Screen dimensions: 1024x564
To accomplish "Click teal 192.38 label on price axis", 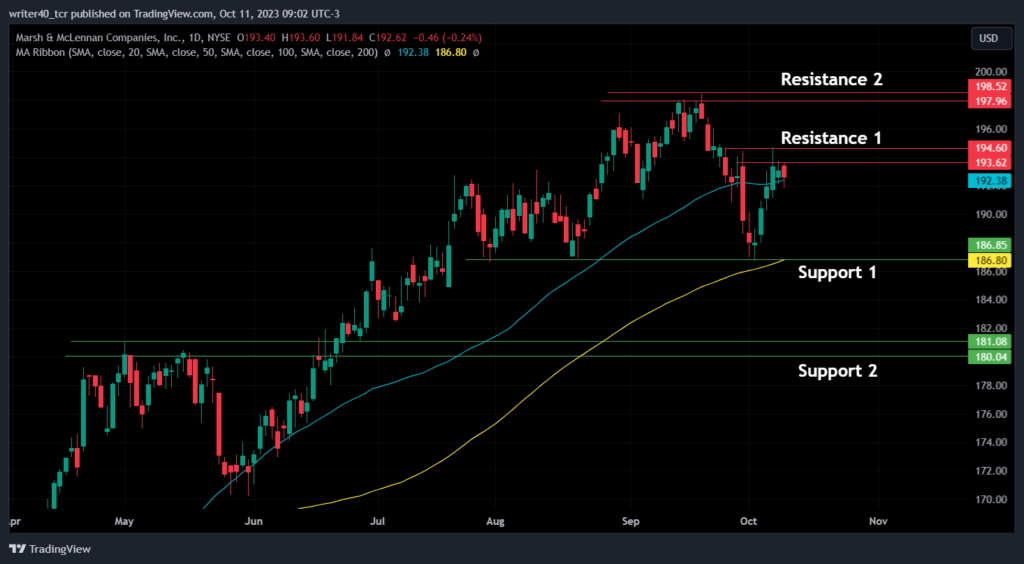I will pos(989,180).
